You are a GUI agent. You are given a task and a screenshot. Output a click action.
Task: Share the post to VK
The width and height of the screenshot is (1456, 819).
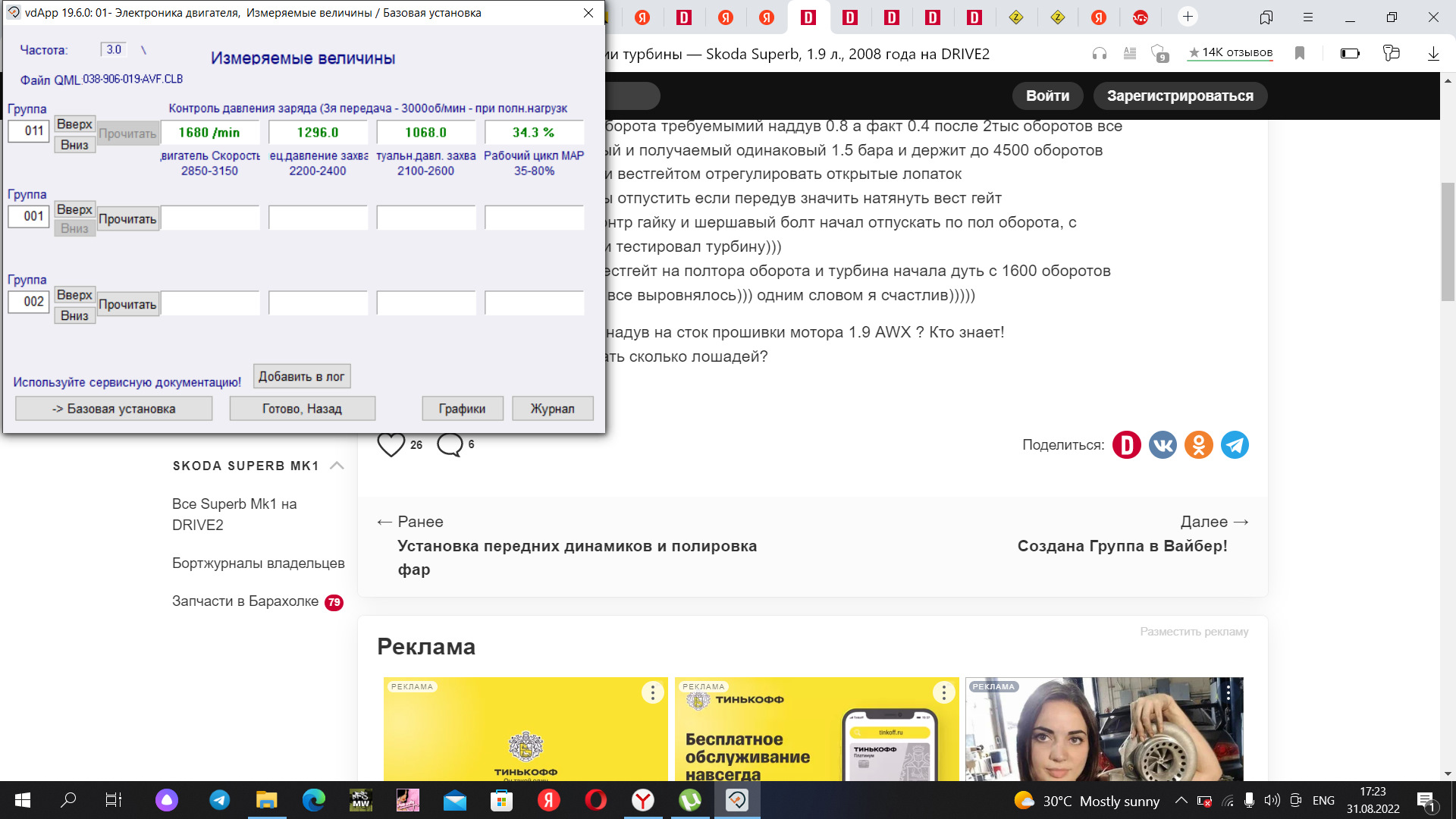1163,445
